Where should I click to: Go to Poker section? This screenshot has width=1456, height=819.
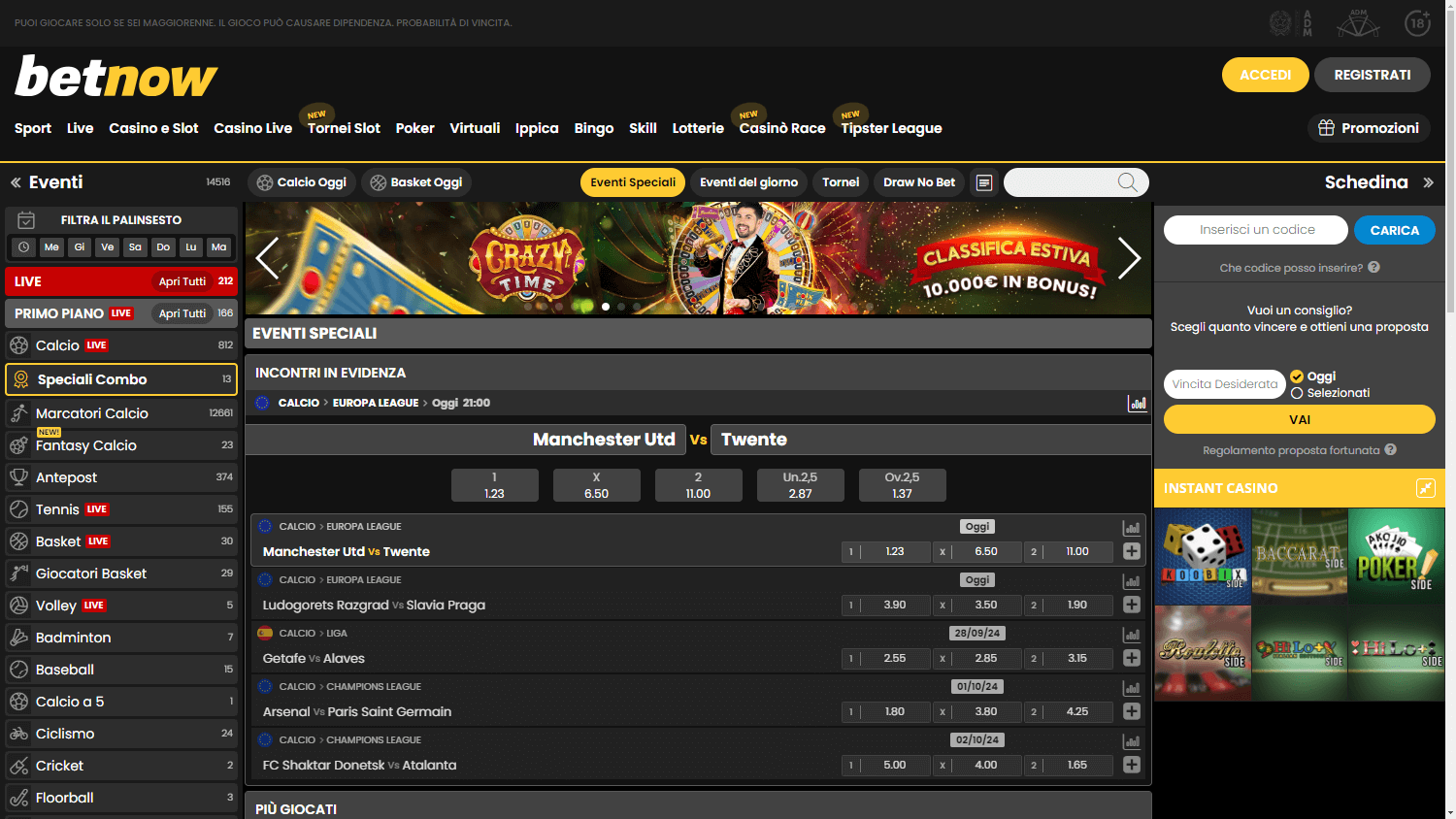click(x=414, y=128)
